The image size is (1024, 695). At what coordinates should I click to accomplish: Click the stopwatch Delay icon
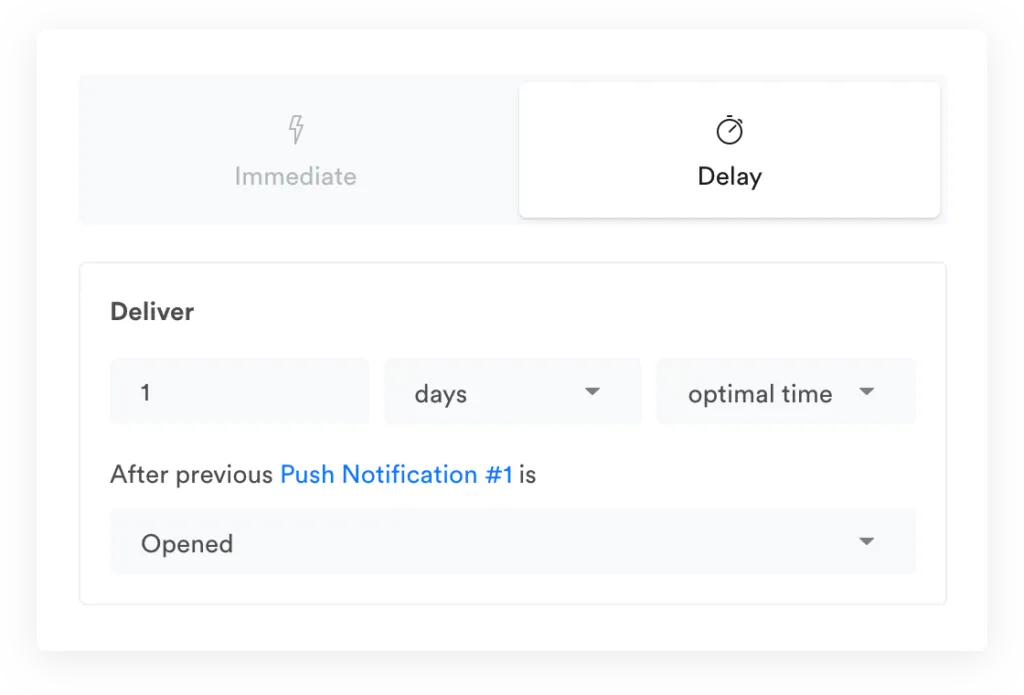[x=729, y=130]
